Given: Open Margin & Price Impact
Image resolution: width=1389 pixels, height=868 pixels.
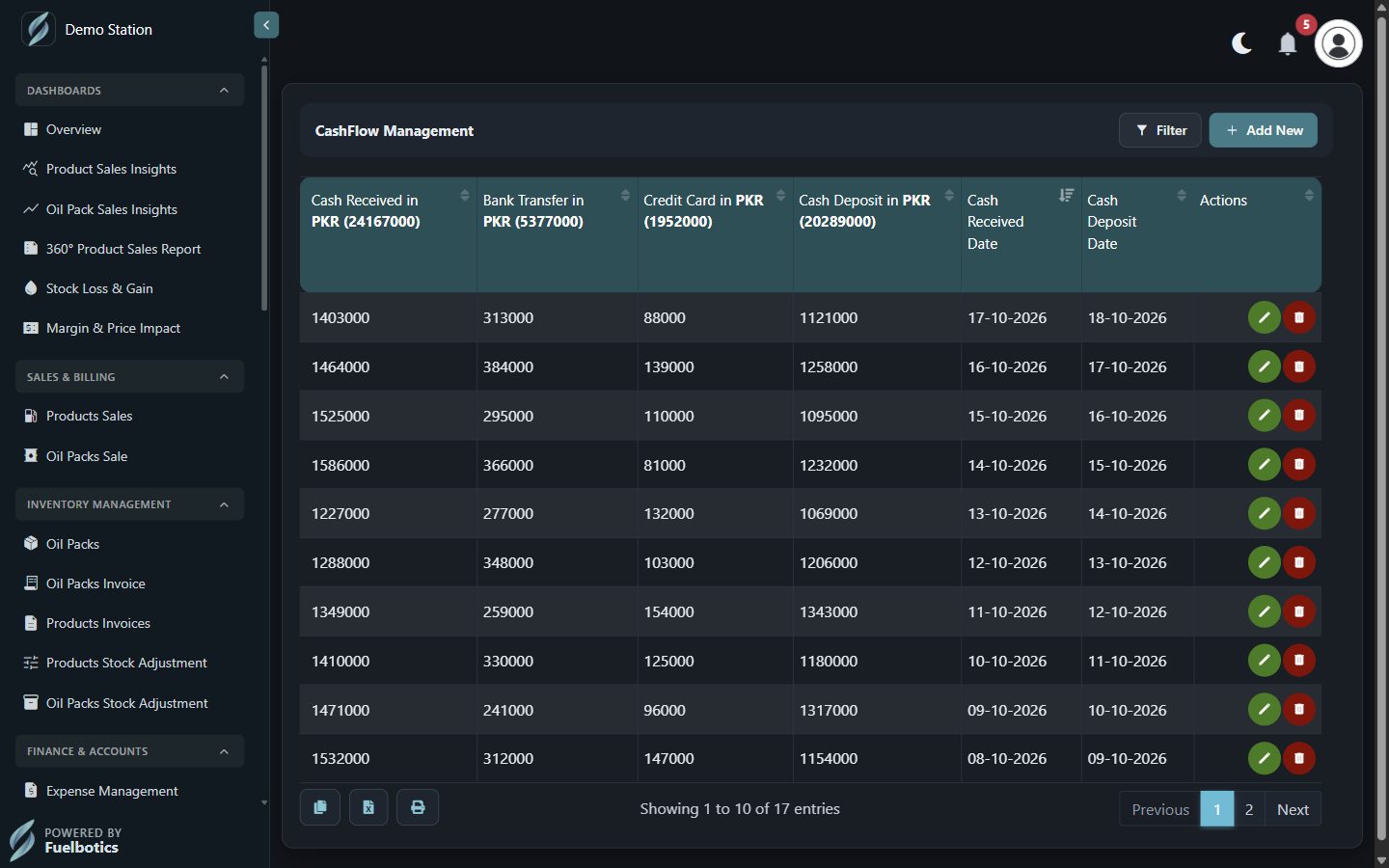Looking at the screenshot, I should point(113,328).
